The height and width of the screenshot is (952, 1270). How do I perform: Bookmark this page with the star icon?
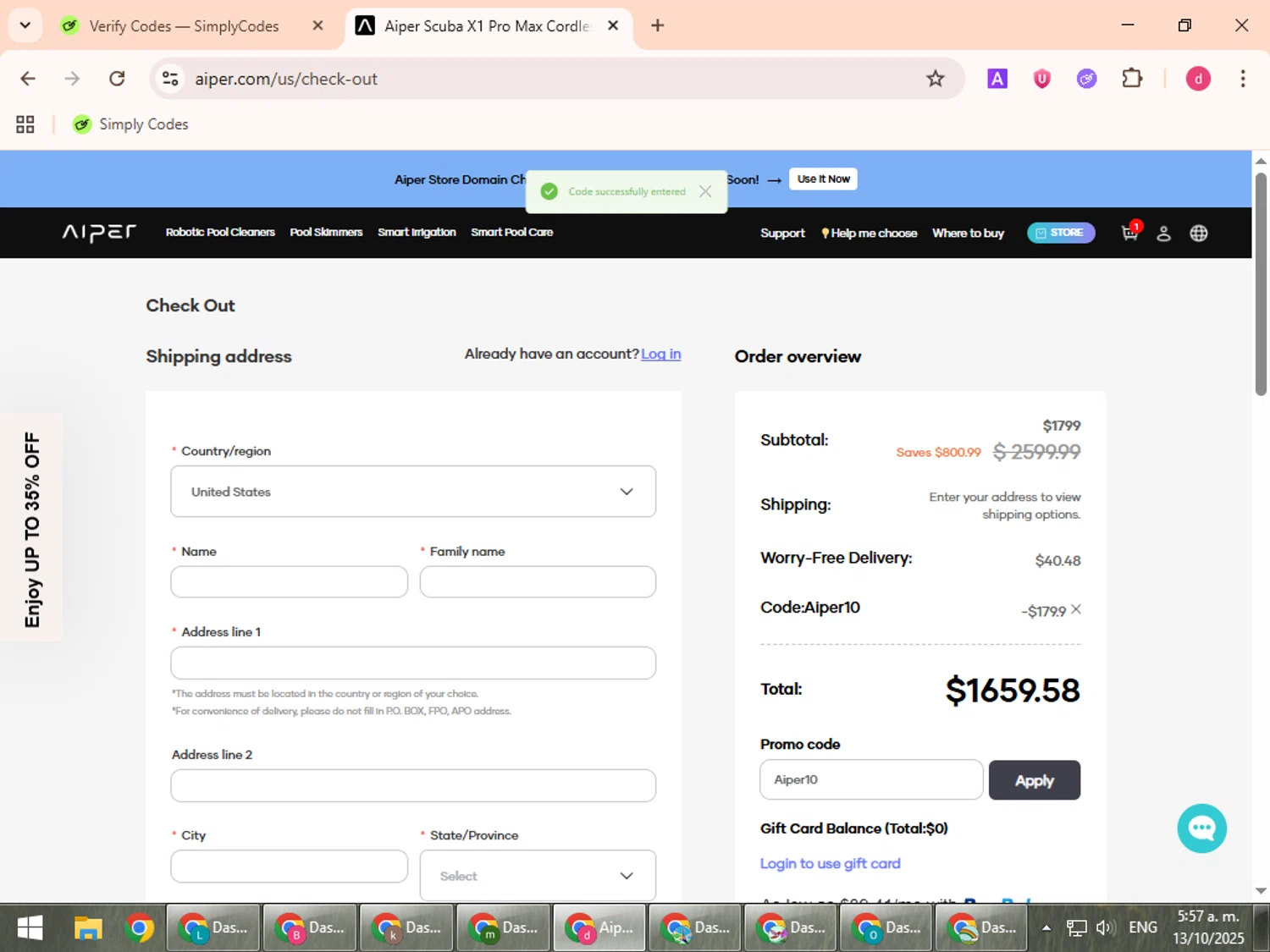pos(935,79)
